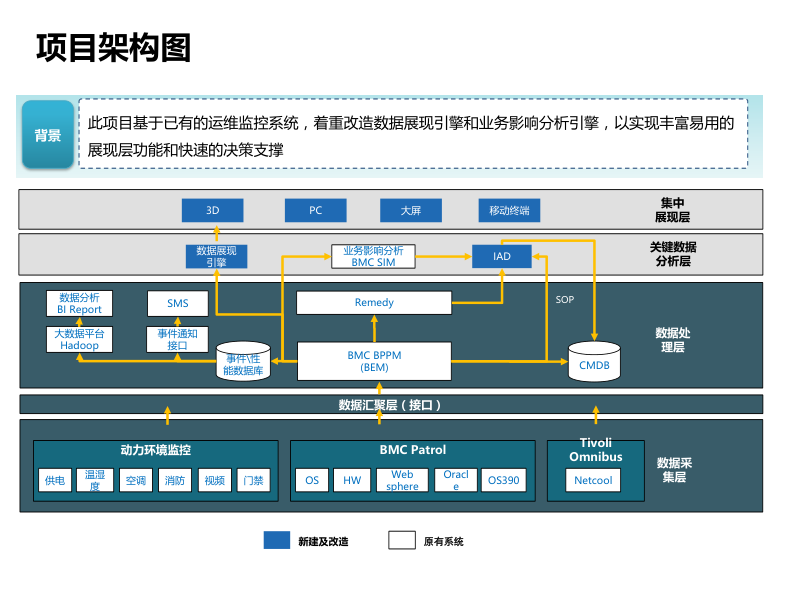Click the 移动终端 display box
This screenshot has width=800, height=600.
click(x=509, y=210)
